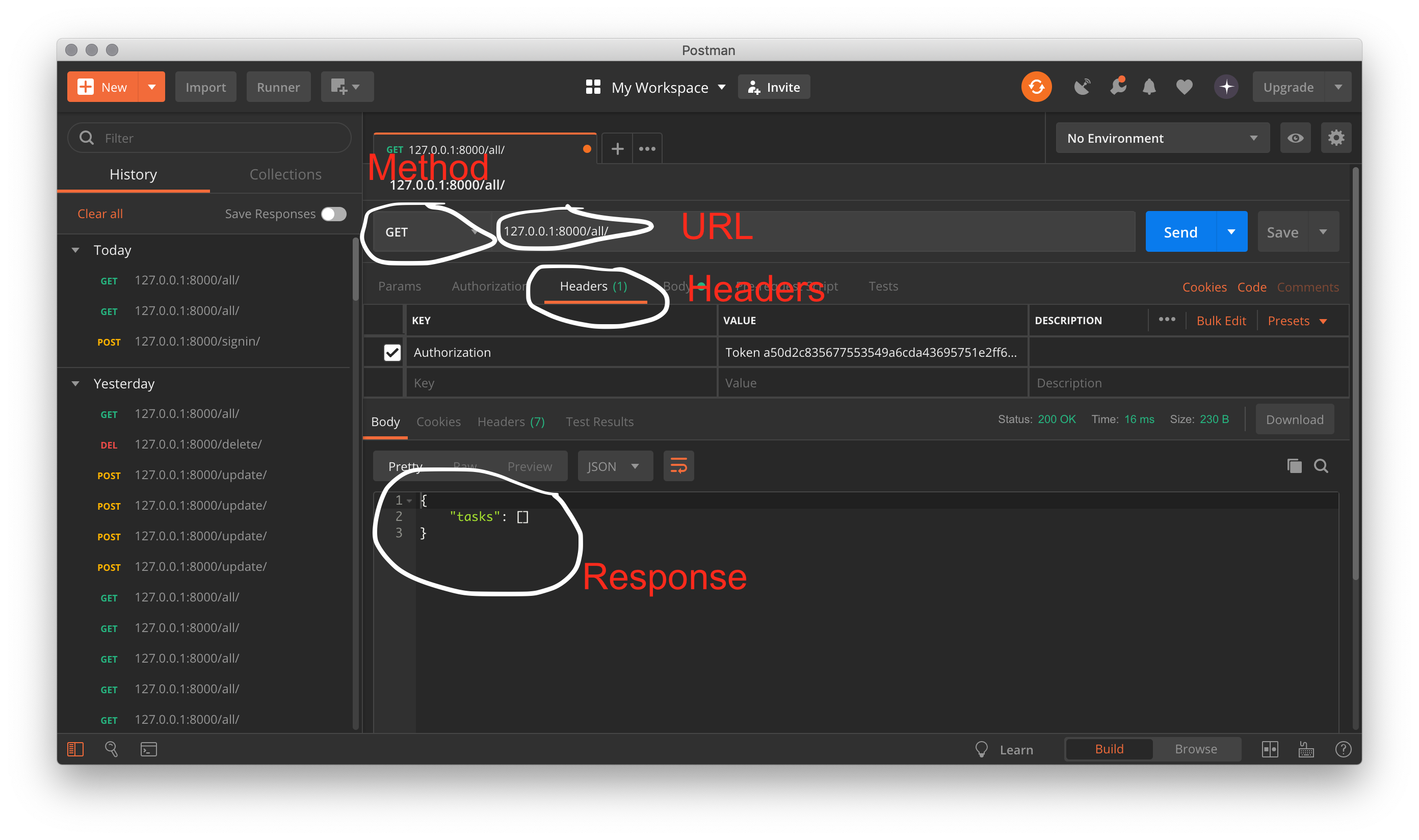Click the history Filter search field
1419x840 pixels.
pyautogui.click(x=209, y=138)
